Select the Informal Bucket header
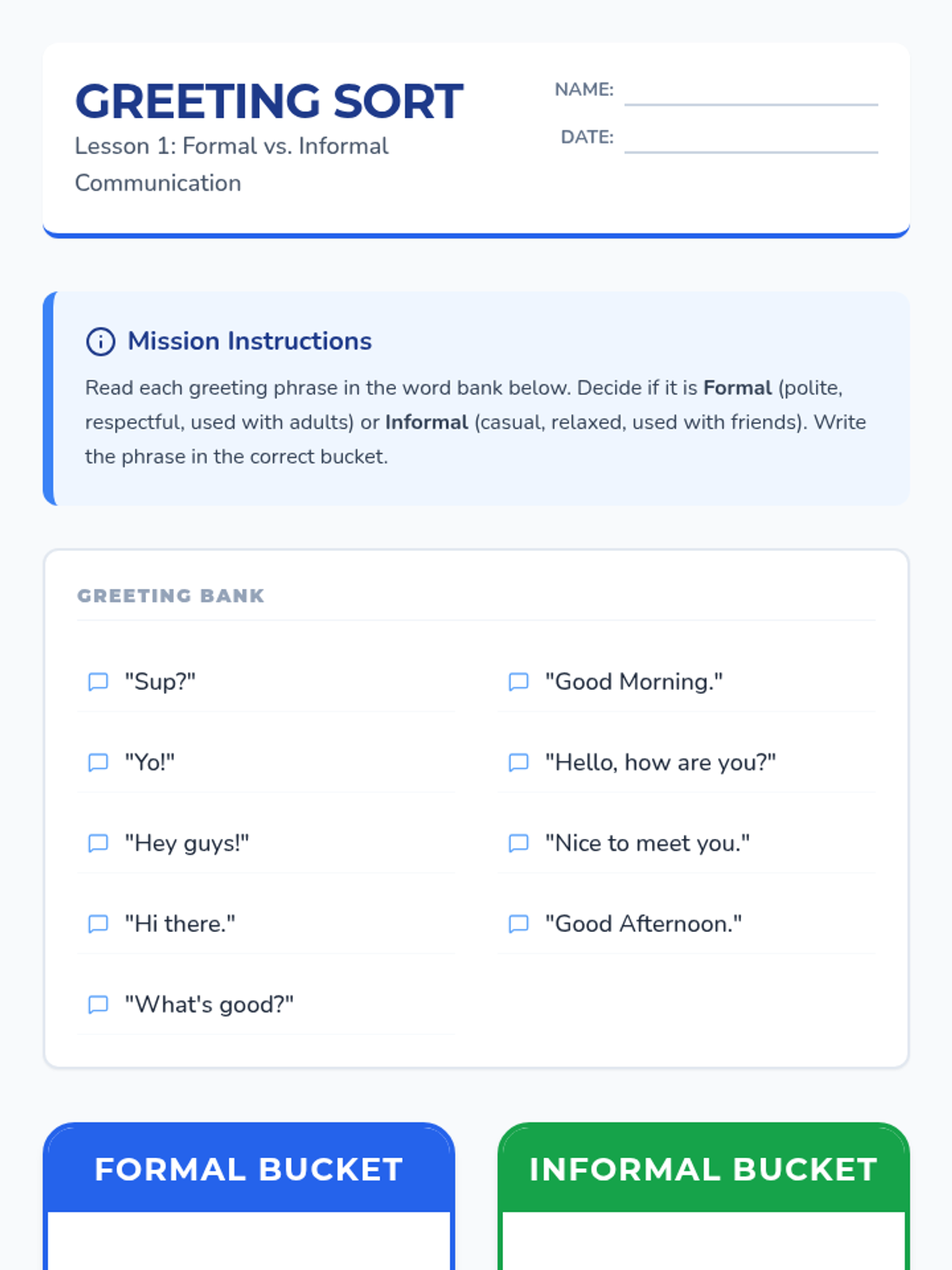This screenshot has width=952, height=1270. [704, 1169]
